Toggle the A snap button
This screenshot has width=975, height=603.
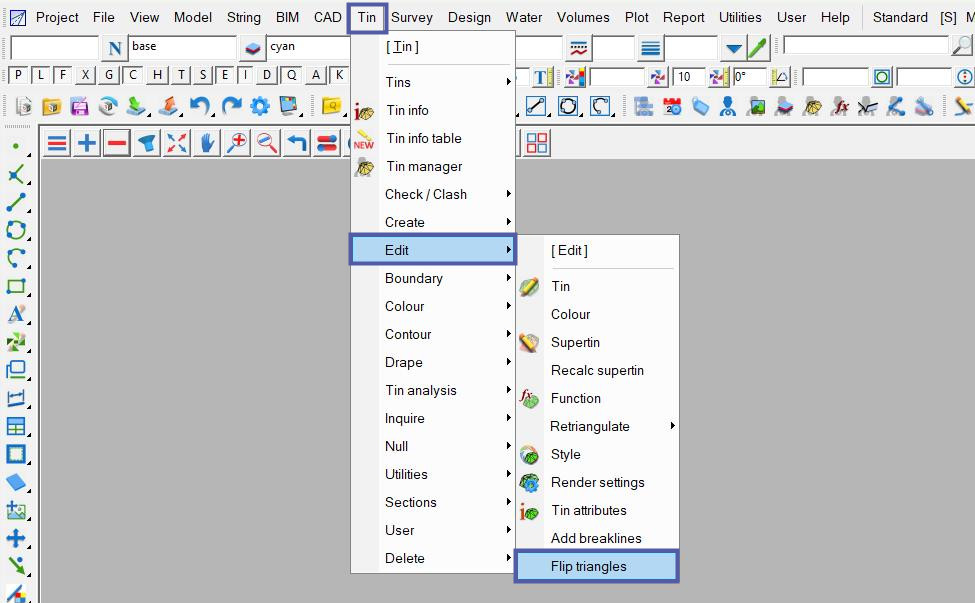tap(316, 75)
